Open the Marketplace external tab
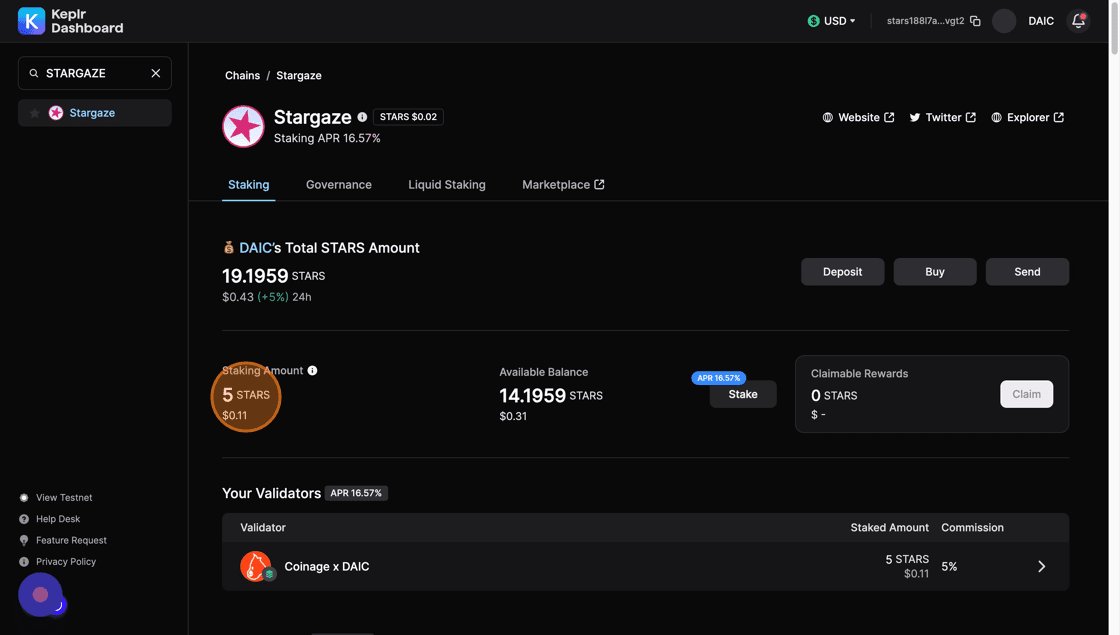This screenshot has height=635, width=1120. point(563,185)
